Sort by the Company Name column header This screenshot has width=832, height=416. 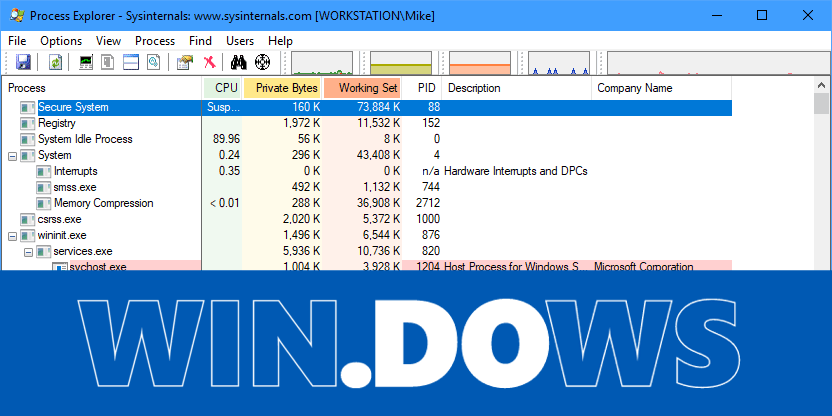click(x=661, y=88)
